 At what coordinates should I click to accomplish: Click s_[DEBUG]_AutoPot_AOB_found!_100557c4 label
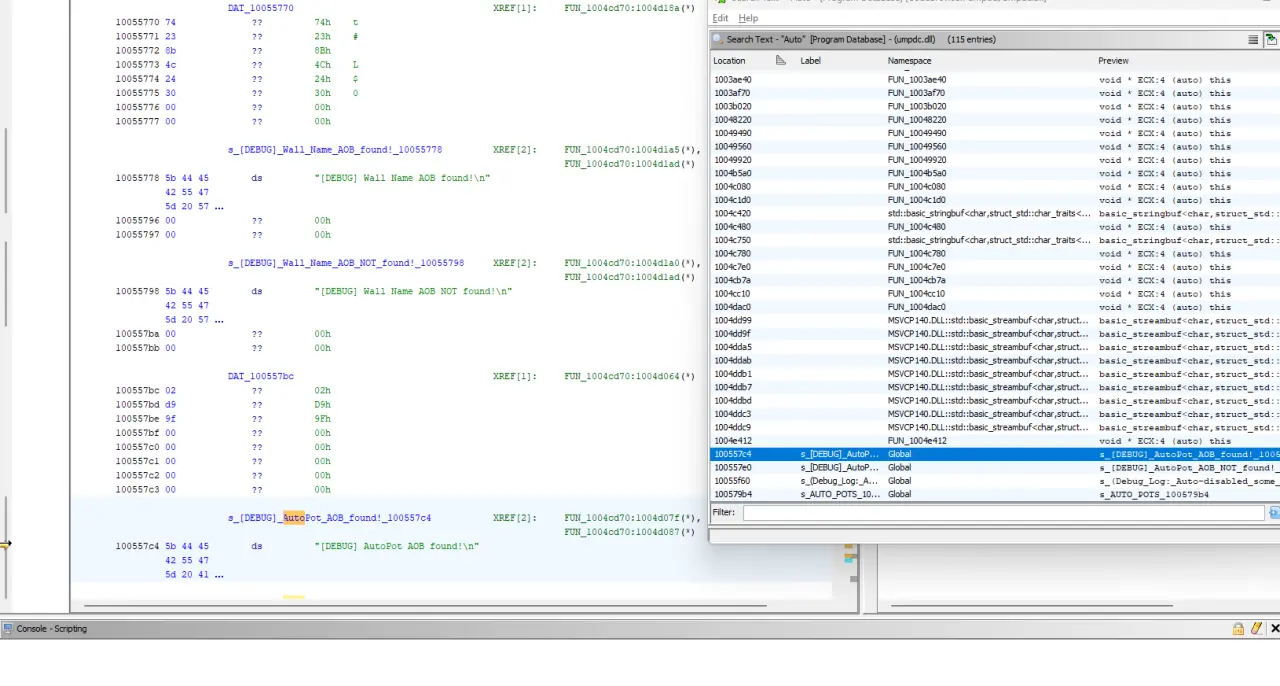tap(330, 518)
